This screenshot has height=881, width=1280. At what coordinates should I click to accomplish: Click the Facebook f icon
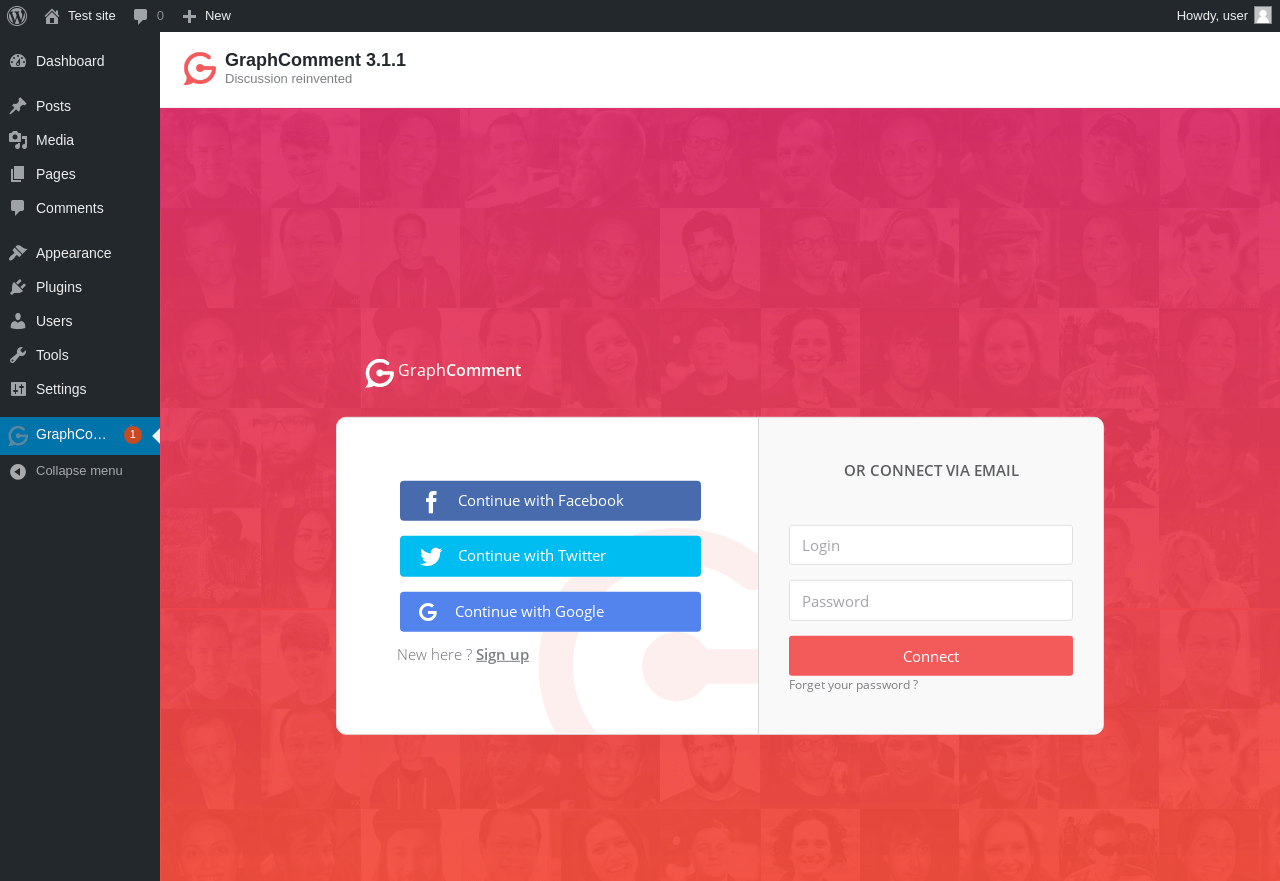[431, 501]
